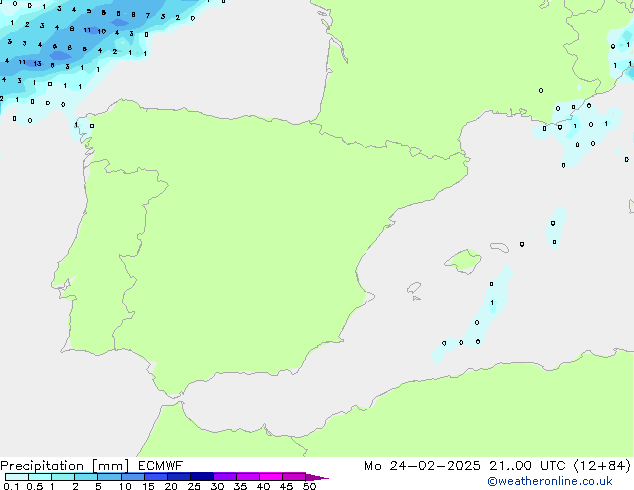
Task: Click the Mallorca island on the map
Action: coord(464,261)
